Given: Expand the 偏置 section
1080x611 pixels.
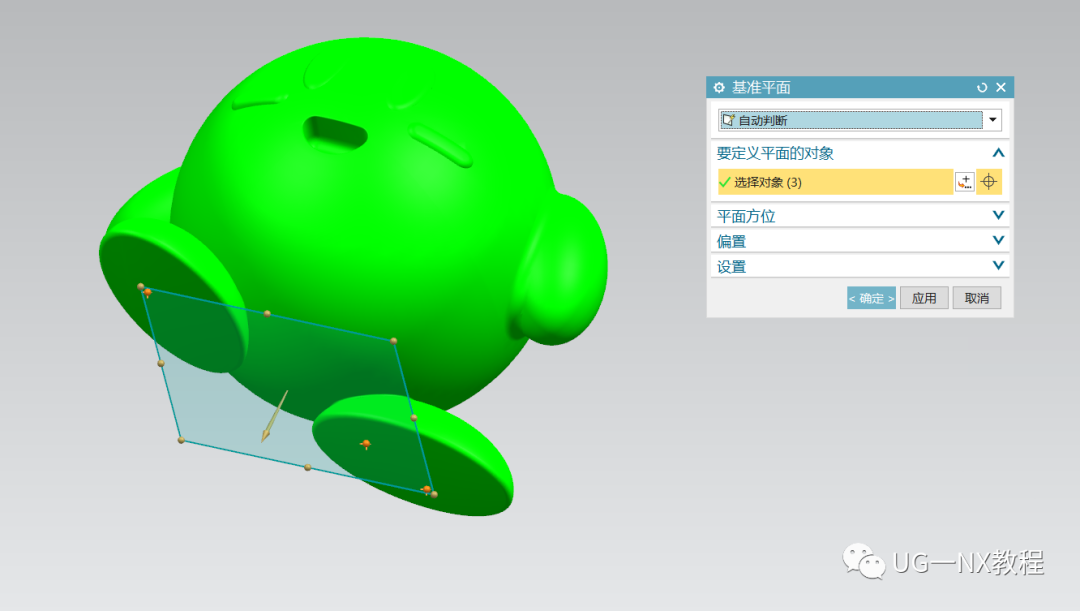Looking at the screenshot, I should pyautogui.click(x=998, y=240).
